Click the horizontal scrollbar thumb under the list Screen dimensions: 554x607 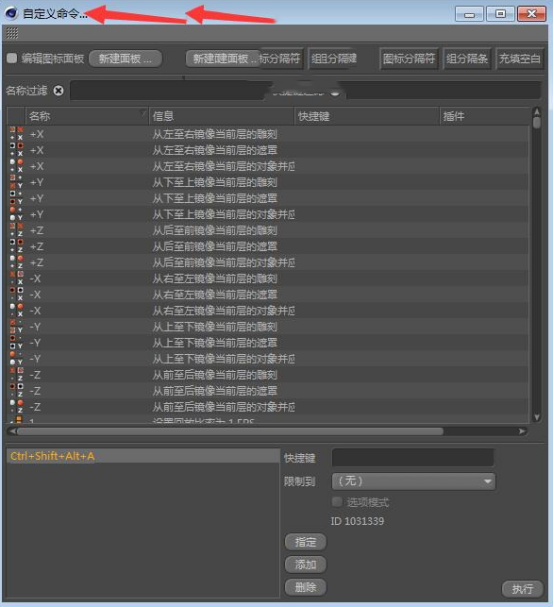pos(230,431)
